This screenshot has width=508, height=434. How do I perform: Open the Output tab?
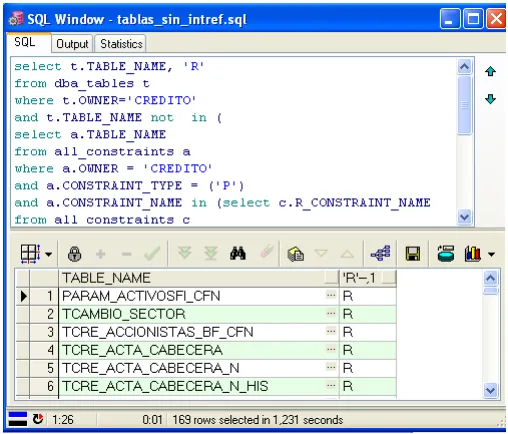coord(72,44)
